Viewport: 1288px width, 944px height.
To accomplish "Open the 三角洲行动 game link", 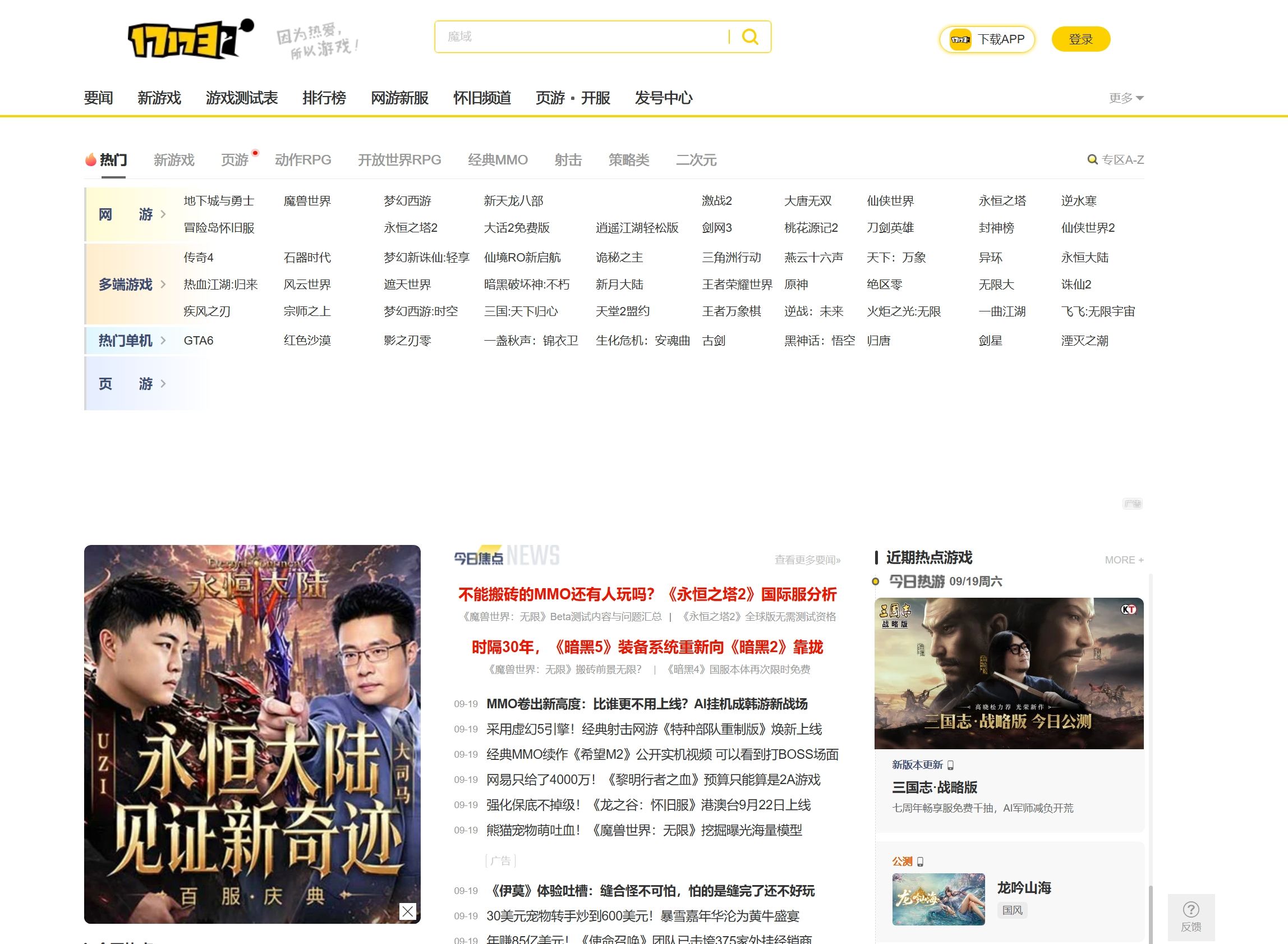I will click(x=731, y=258).
